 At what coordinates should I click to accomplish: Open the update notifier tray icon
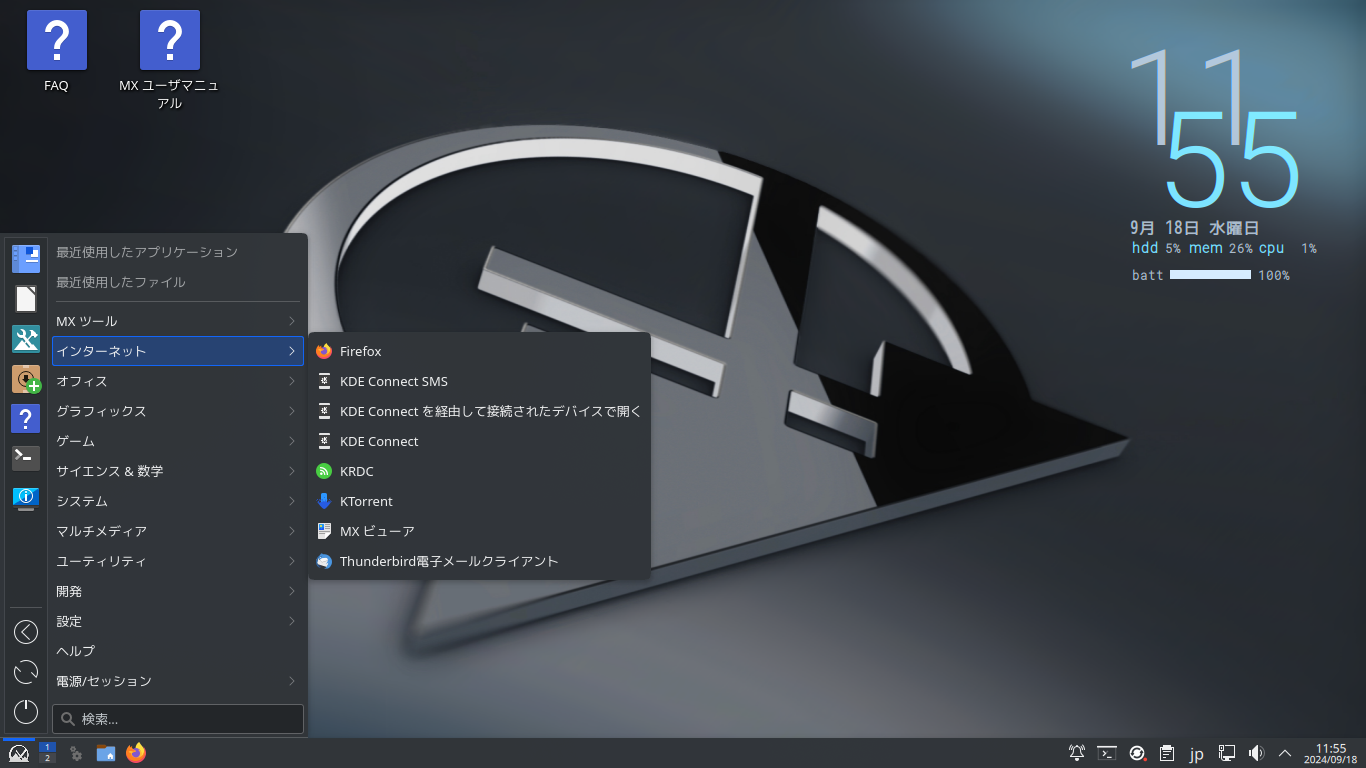(1137, 753)
